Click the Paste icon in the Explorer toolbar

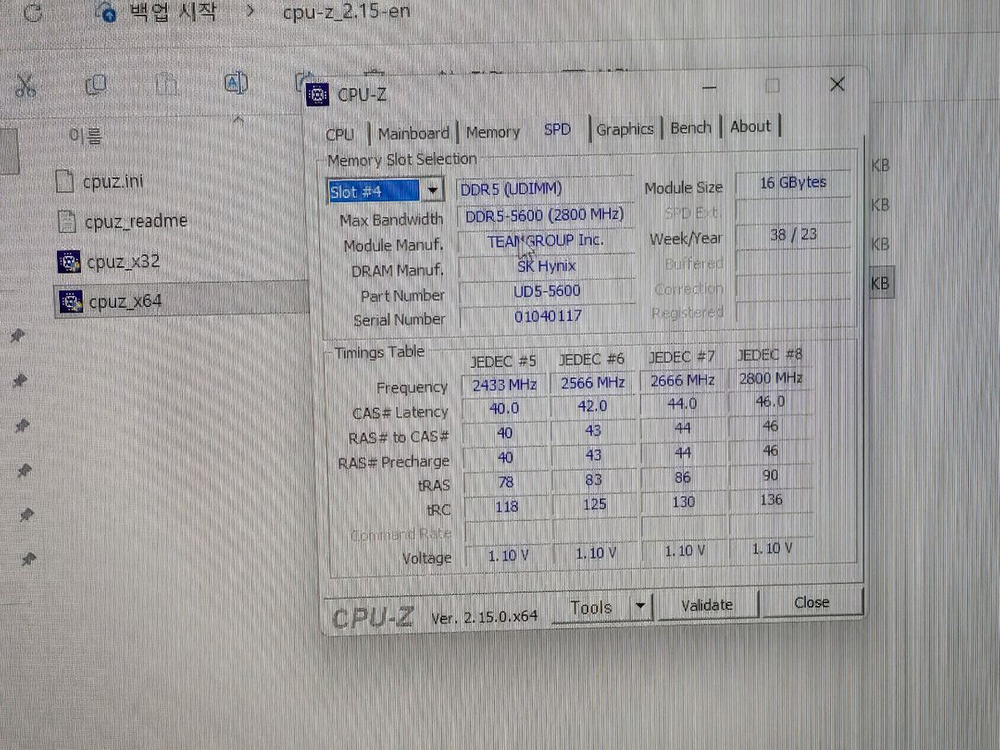point(166,86)
